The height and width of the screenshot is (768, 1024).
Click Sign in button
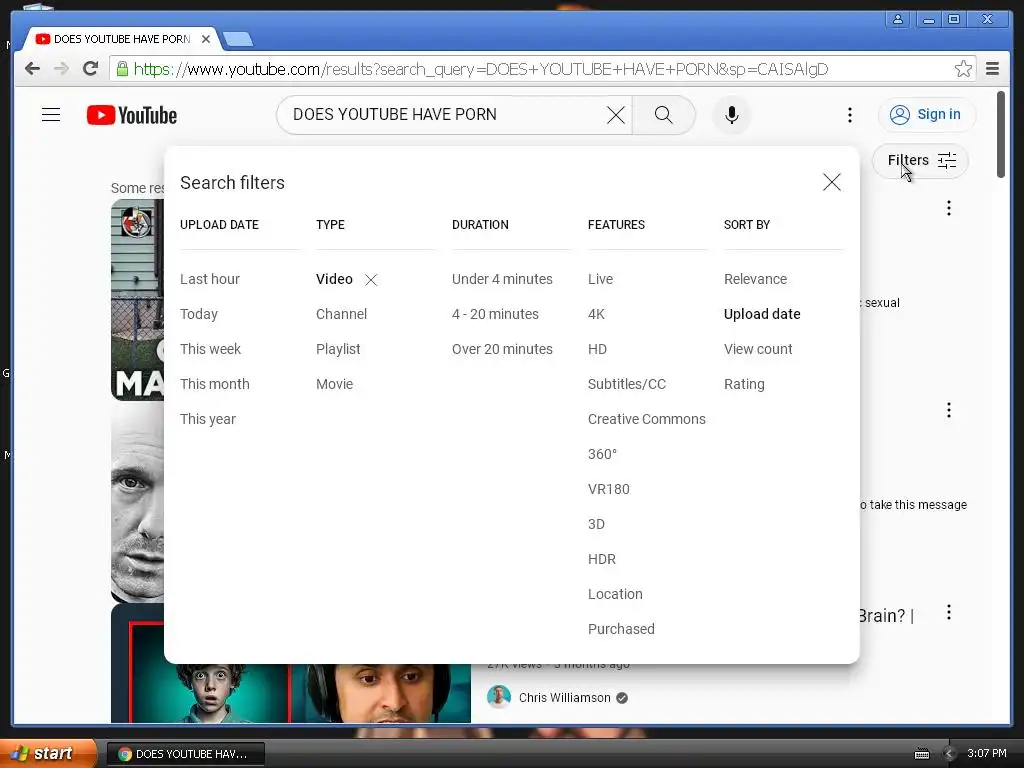927,115
